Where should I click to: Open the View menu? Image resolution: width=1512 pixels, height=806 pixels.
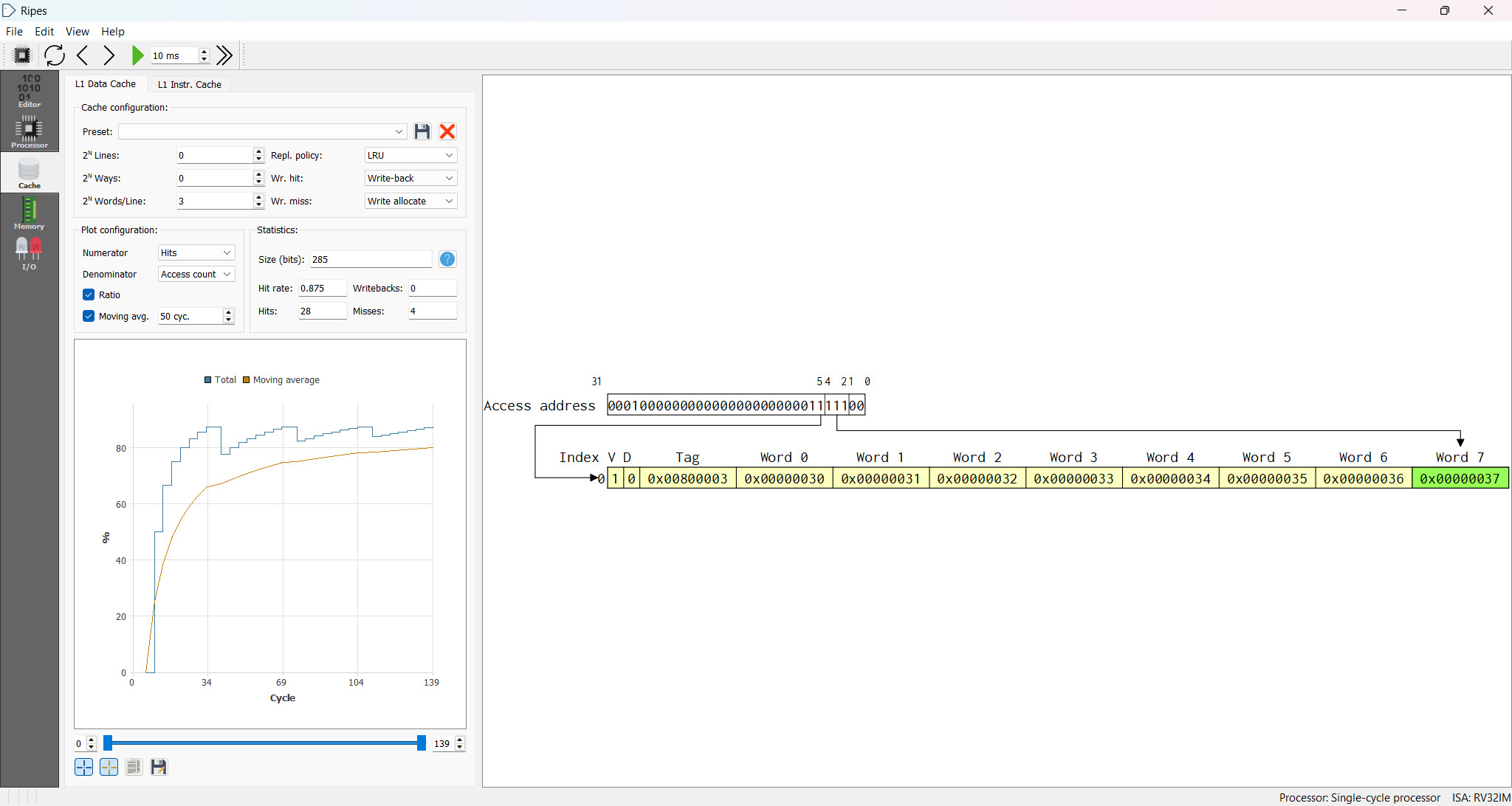77,32
